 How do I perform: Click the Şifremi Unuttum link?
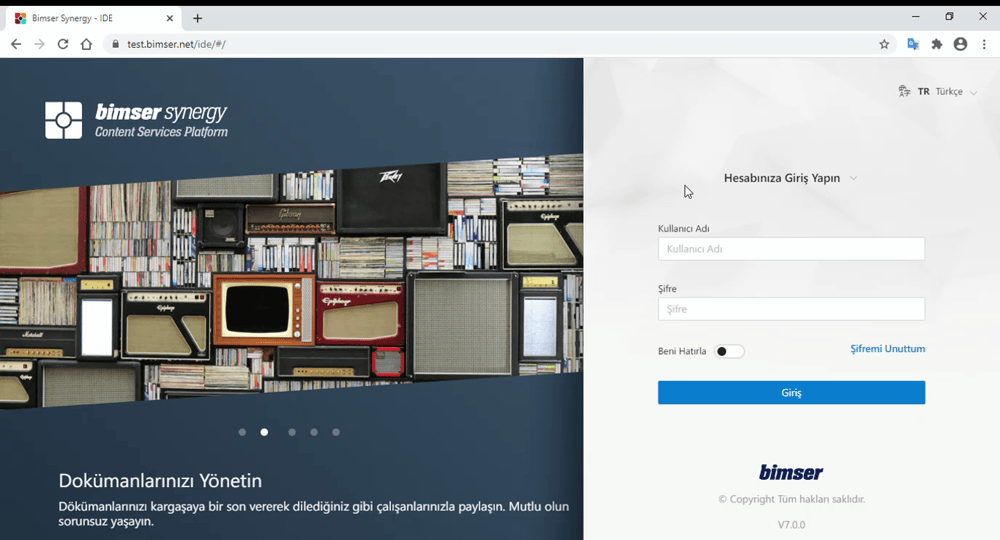click(887, 349)
